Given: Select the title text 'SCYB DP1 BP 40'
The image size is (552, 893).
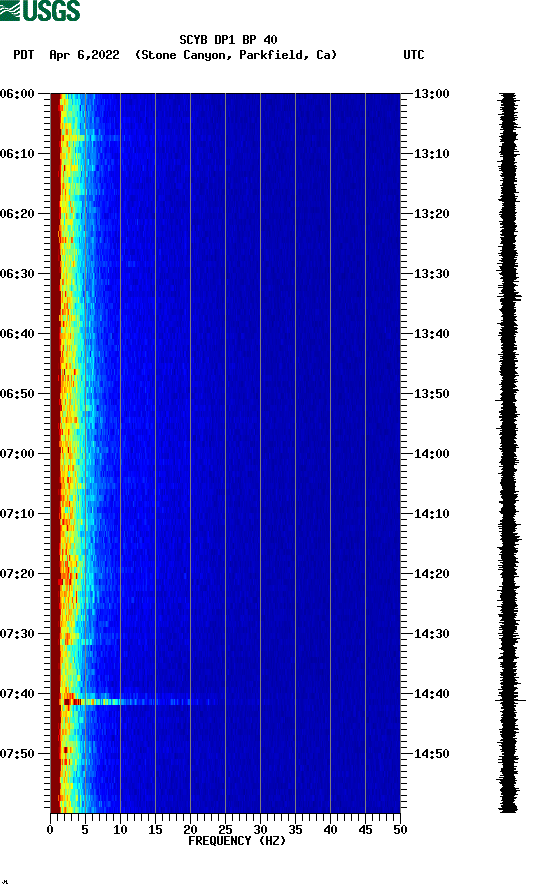Looking at the screenshot, I should click(x=228, y=40).
